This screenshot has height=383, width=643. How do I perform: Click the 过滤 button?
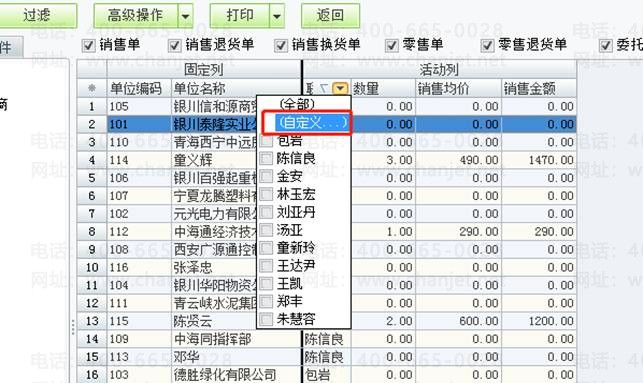point(36,16)
